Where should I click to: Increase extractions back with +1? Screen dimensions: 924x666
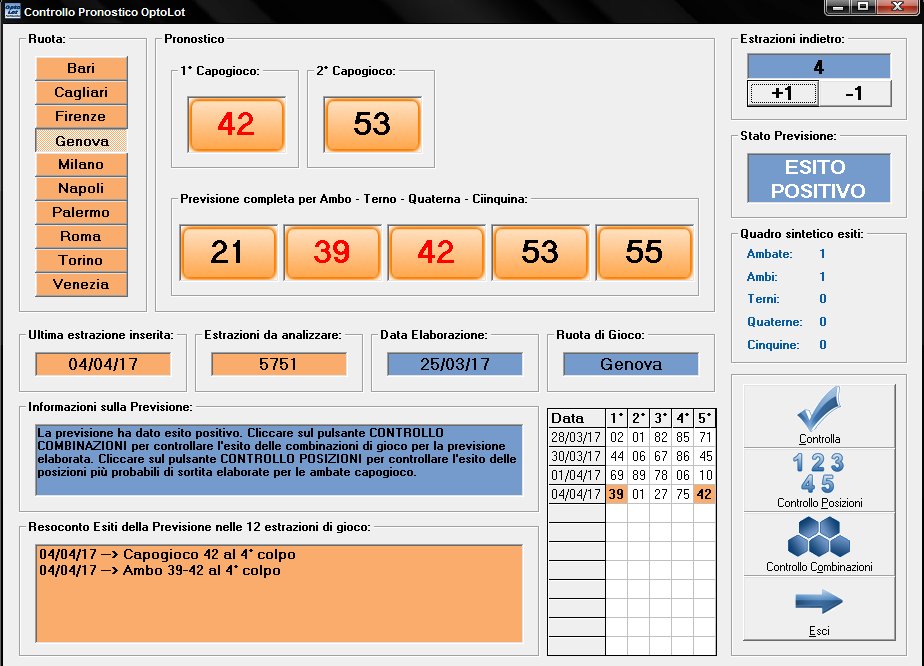coord(783,94)
